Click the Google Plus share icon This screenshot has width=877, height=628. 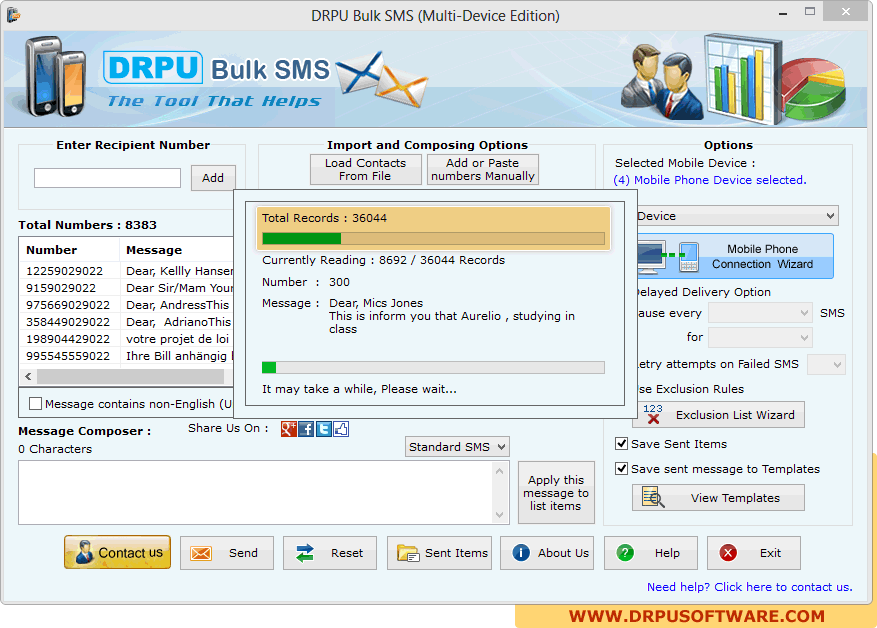pos(289,429)
